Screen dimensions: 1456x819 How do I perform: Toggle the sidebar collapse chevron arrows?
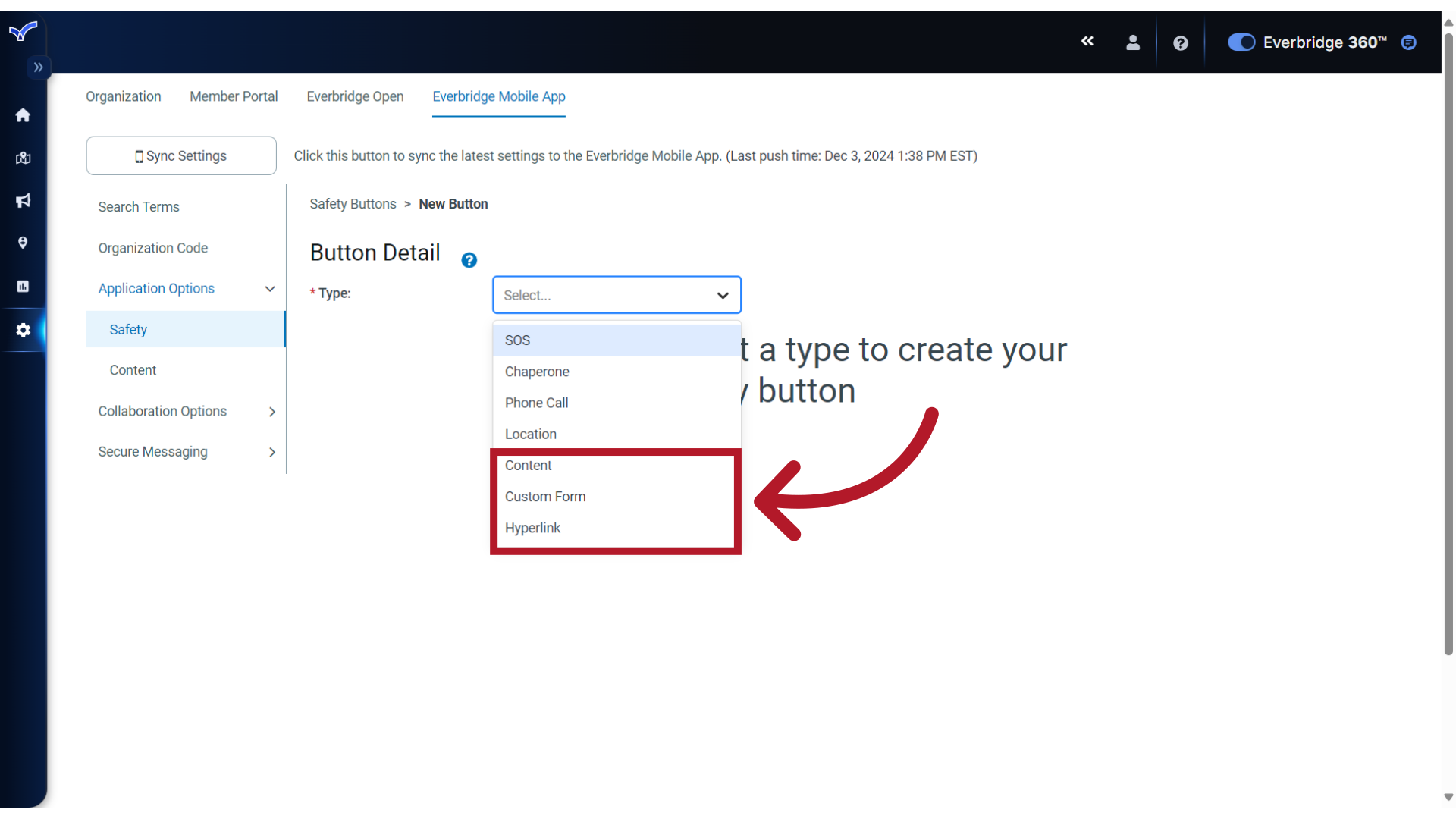[x=38, y=67]
